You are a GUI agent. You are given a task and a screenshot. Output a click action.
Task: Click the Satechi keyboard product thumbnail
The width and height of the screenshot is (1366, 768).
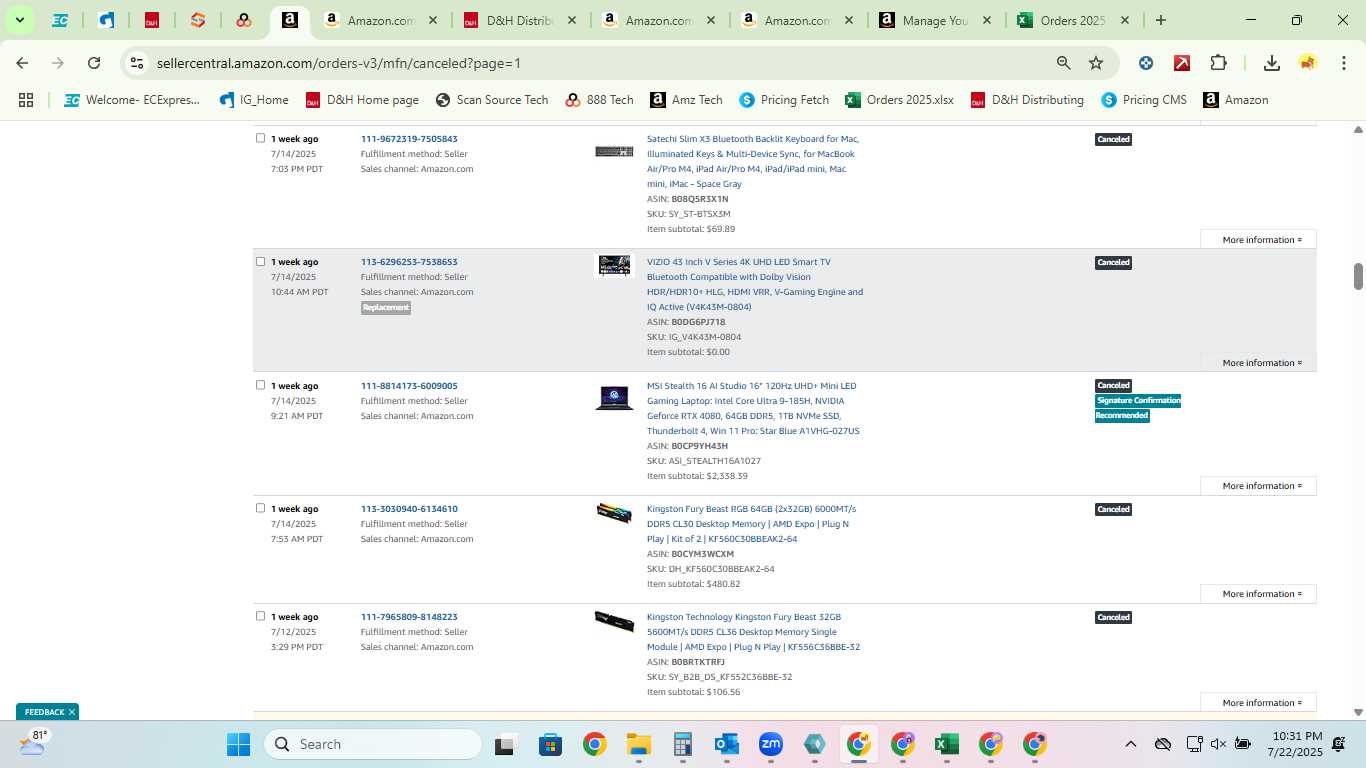pyautogui.click(x=614, y=151)
